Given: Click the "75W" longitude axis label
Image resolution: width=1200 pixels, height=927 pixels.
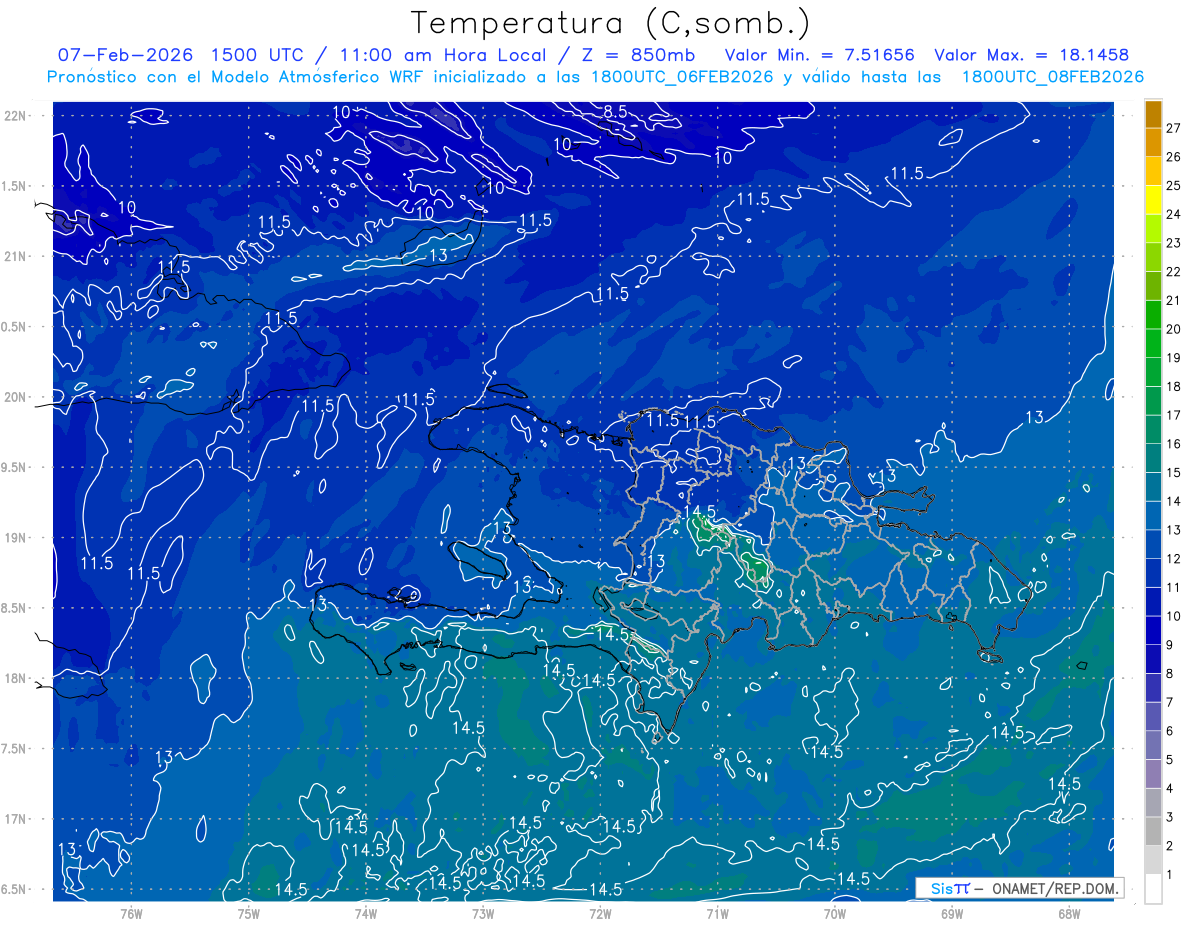Looking at the screenshot, I should tap(248, 913).
